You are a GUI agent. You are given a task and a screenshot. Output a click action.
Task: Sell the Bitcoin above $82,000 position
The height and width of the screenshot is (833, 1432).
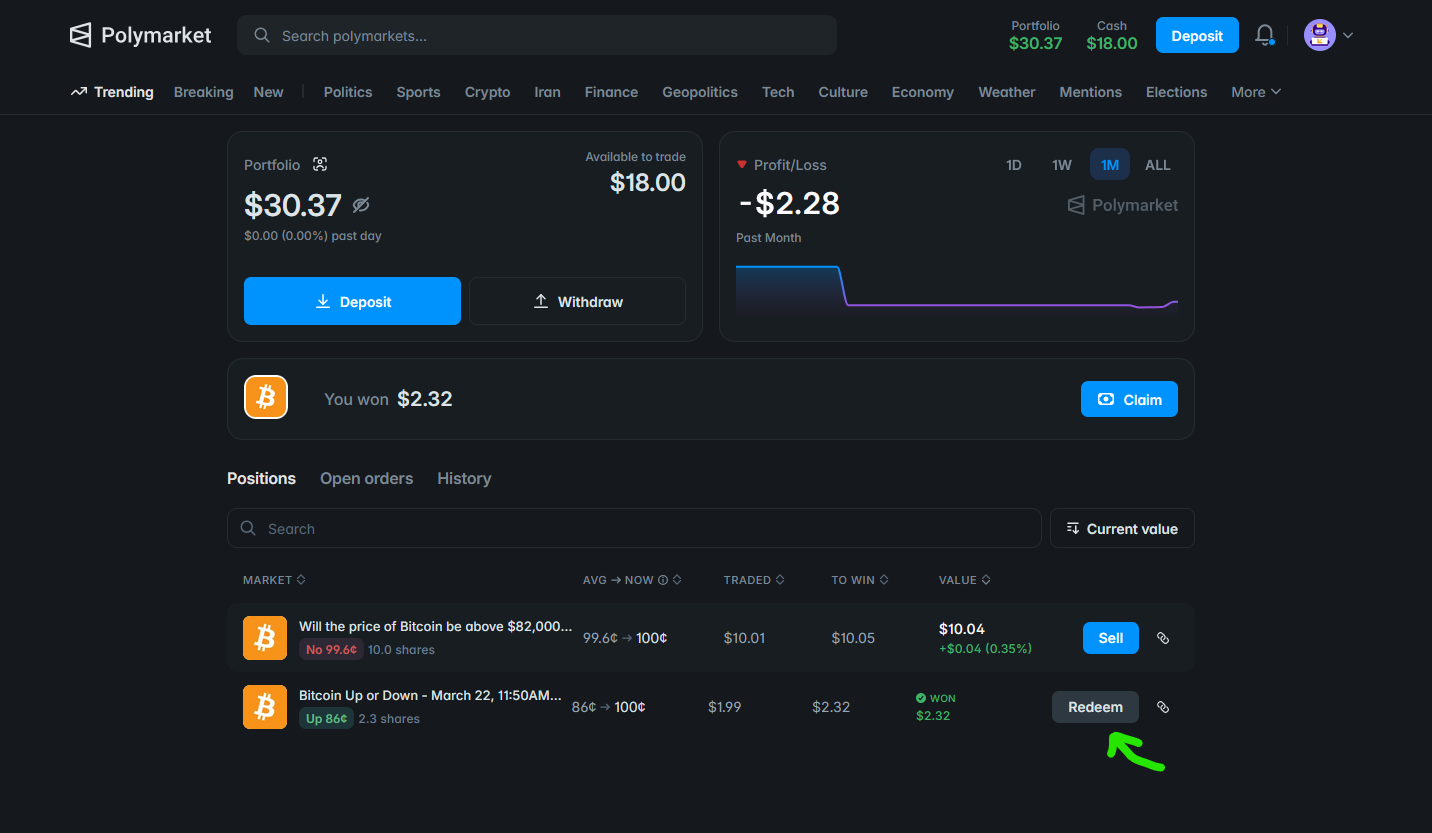click(1111, 638)
